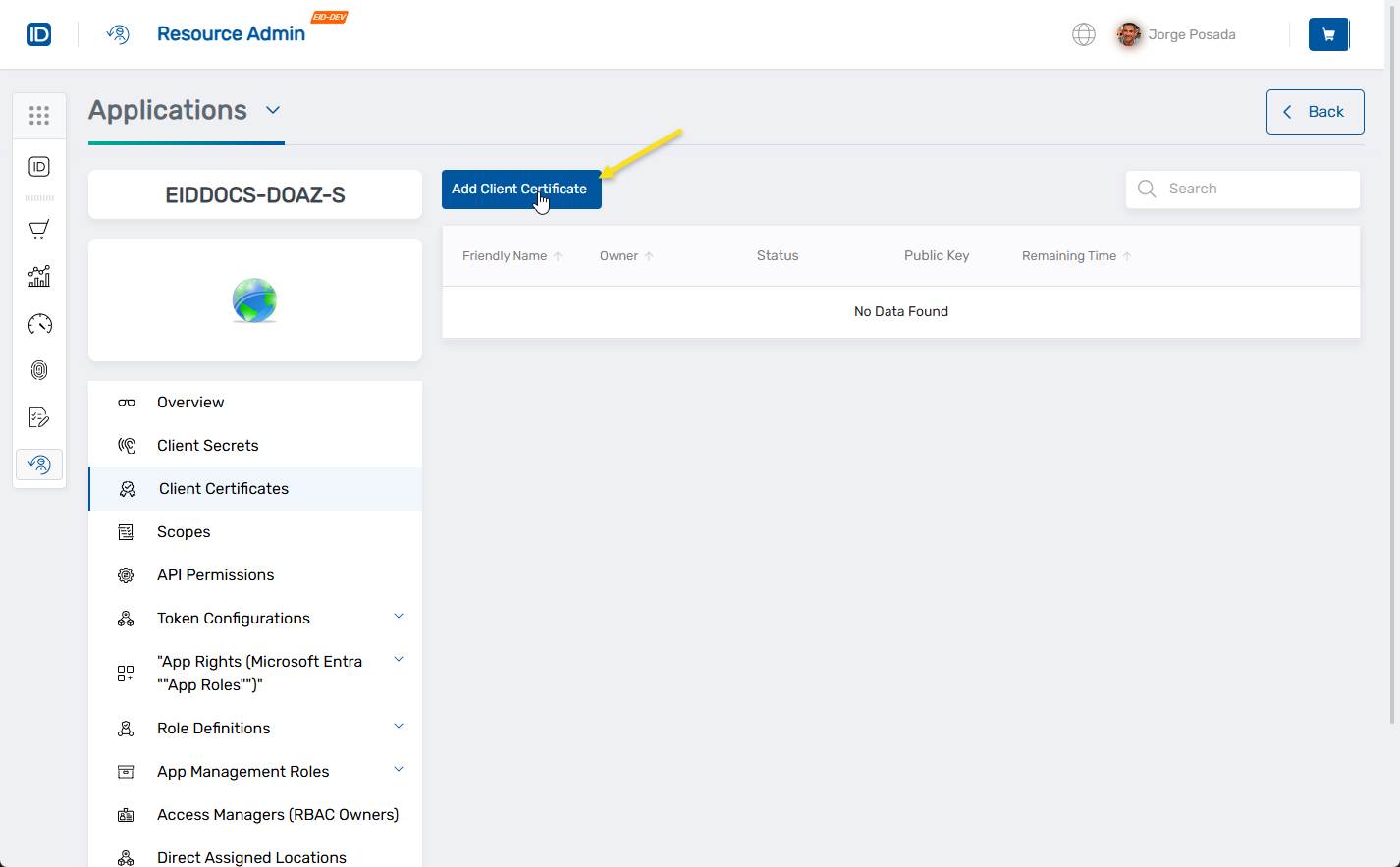Screen dimensions: 1400x867
Task: Expand the Role Definitions section
Action: [x=399, y=726]
